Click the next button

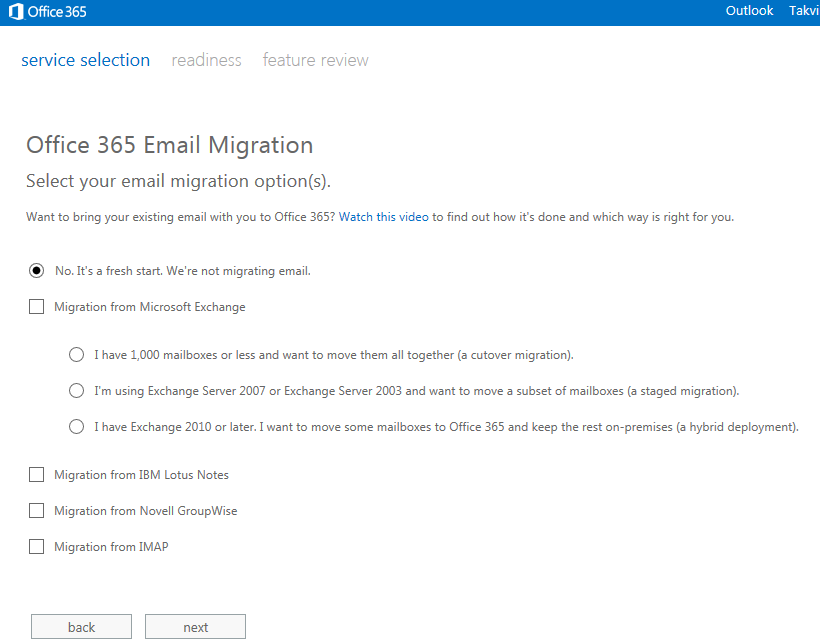195,627
